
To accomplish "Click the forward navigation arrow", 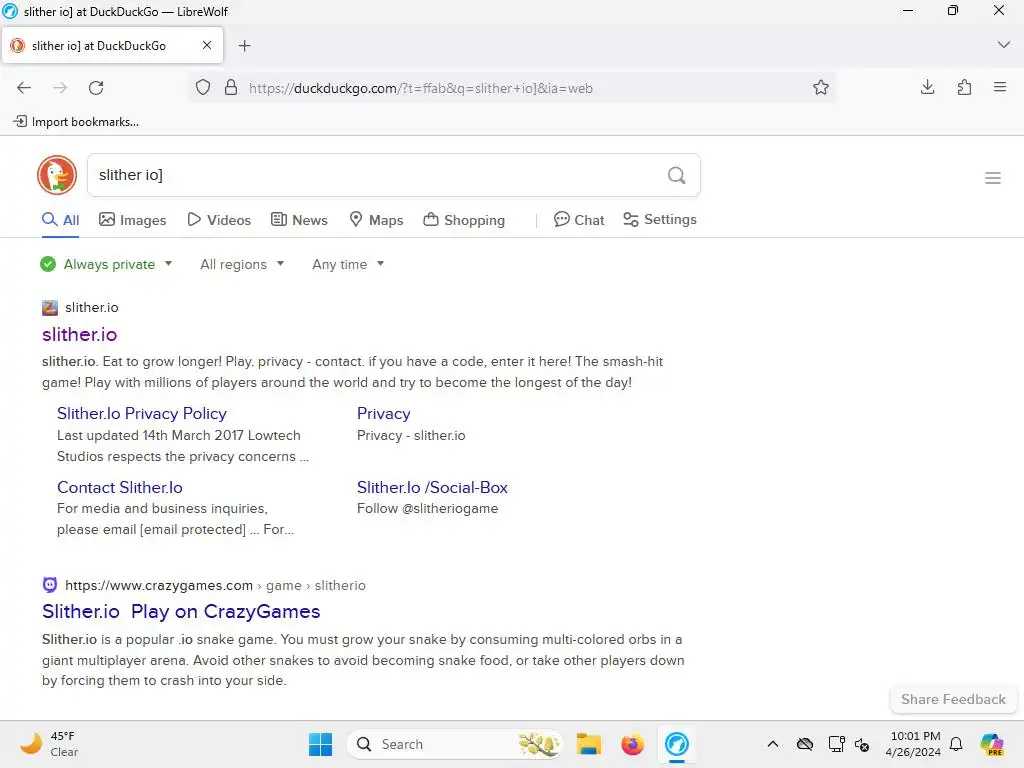I will [60, 88].
